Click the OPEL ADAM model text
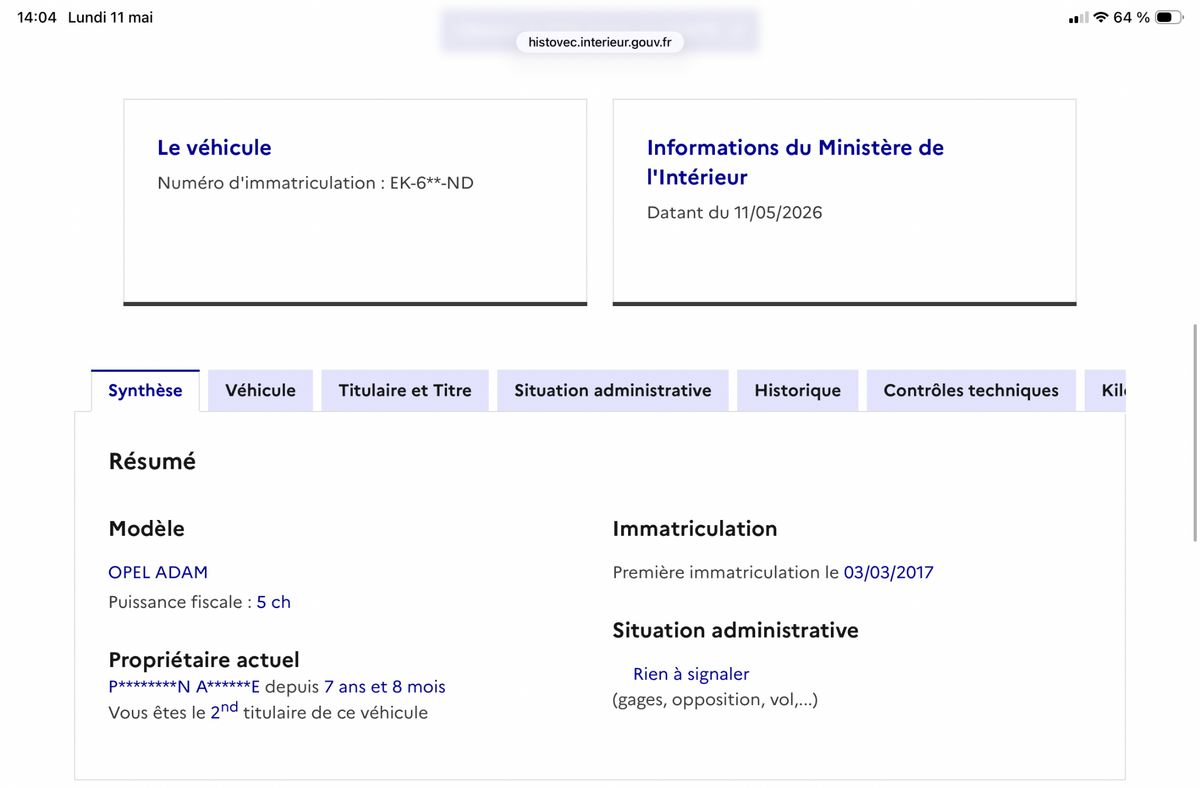Screen dimensions: 1200x788 (158, 572)
